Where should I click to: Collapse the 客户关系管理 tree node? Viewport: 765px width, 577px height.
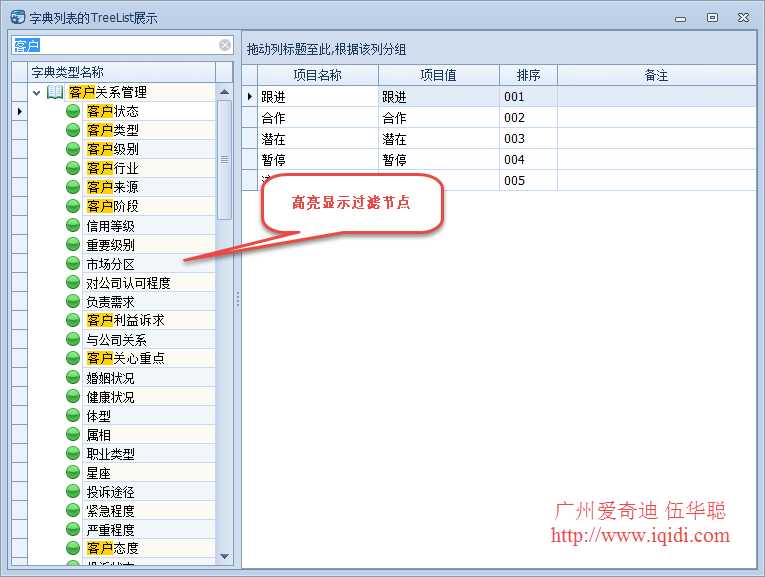pos(37,92)
